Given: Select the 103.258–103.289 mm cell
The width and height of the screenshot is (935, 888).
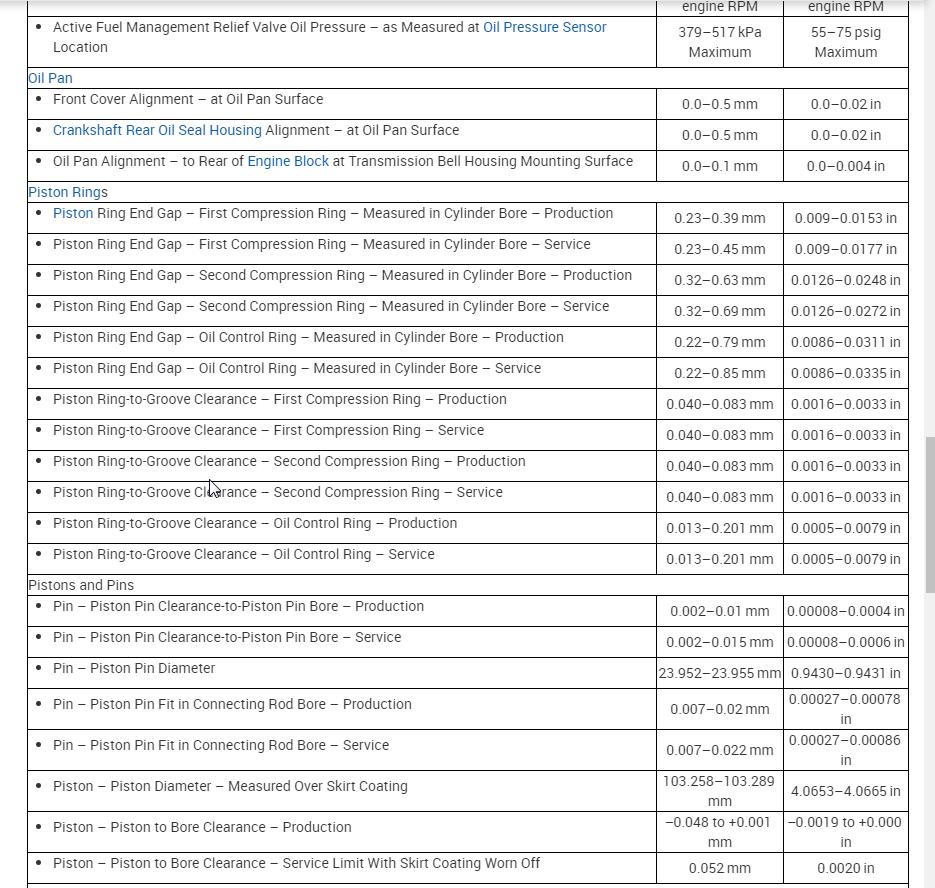Looking at the screenshot, I should [x=720, y=791].
